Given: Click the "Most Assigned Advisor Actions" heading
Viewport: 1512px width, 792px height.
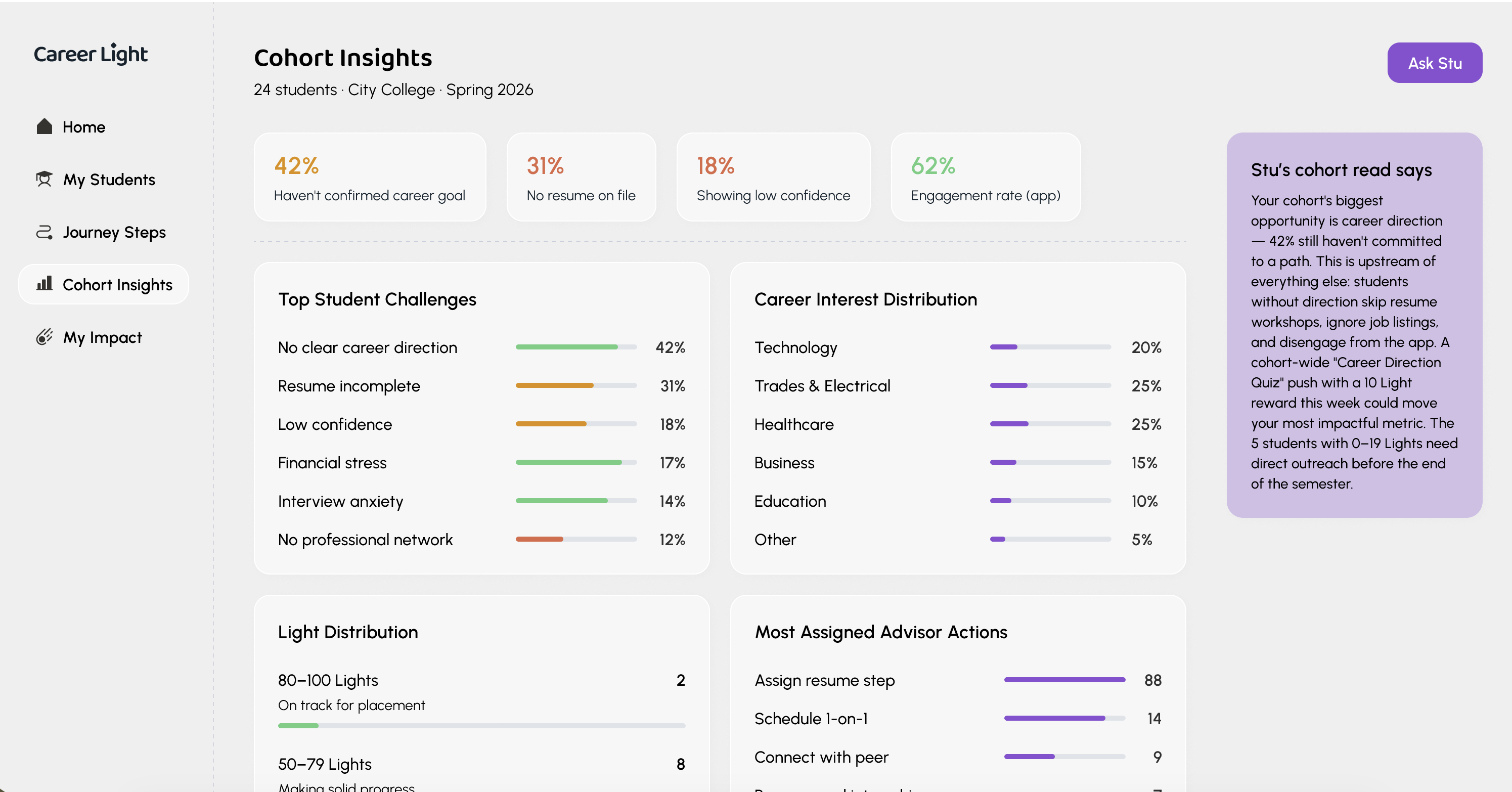Looking at the screenshot, I should [x=881, y=632].
